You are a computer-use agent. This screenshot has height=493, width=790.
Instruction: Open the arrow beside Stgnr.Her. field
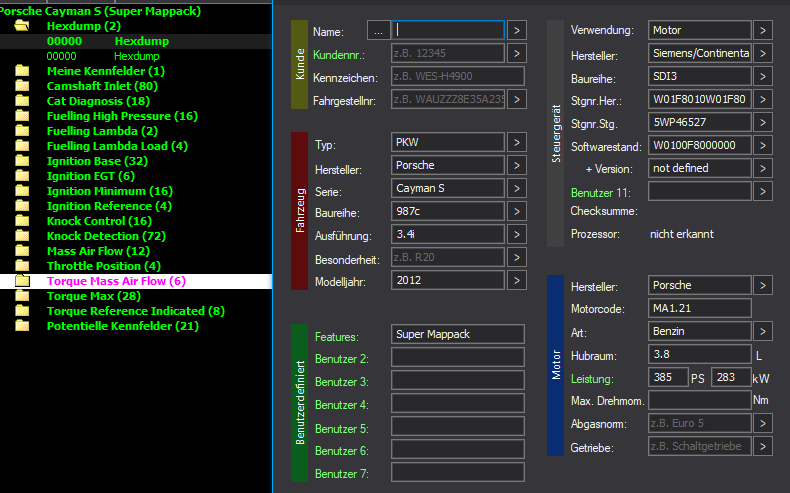pyautogui.click(x=763, y=99)
